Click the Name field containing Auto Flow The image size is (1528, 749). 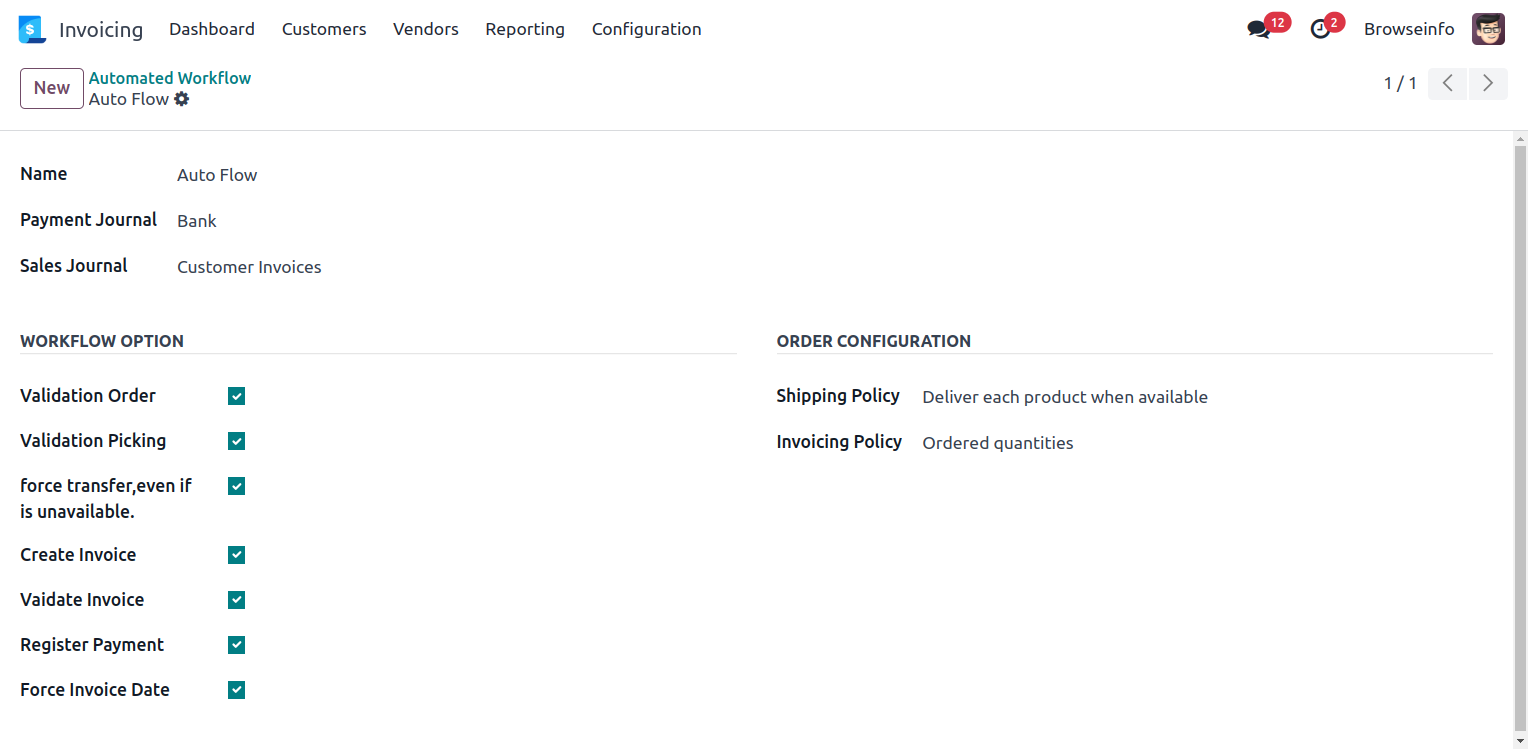point(217,175)
